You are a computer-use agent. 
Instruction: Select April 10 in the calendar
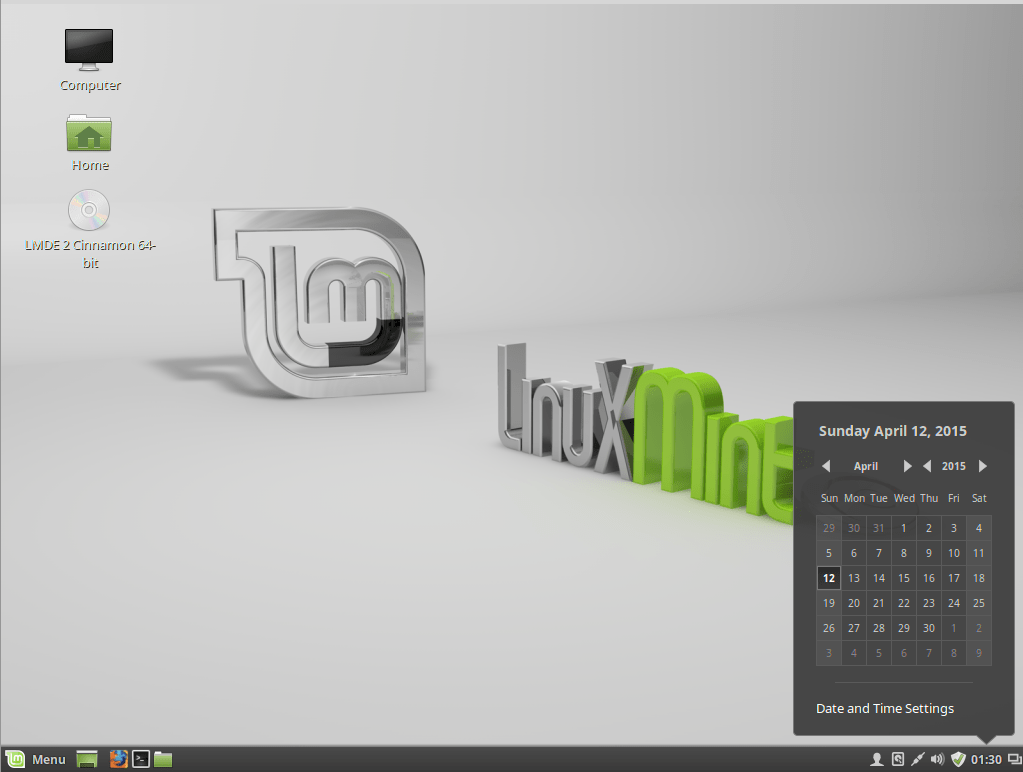(x=954, y=553)
